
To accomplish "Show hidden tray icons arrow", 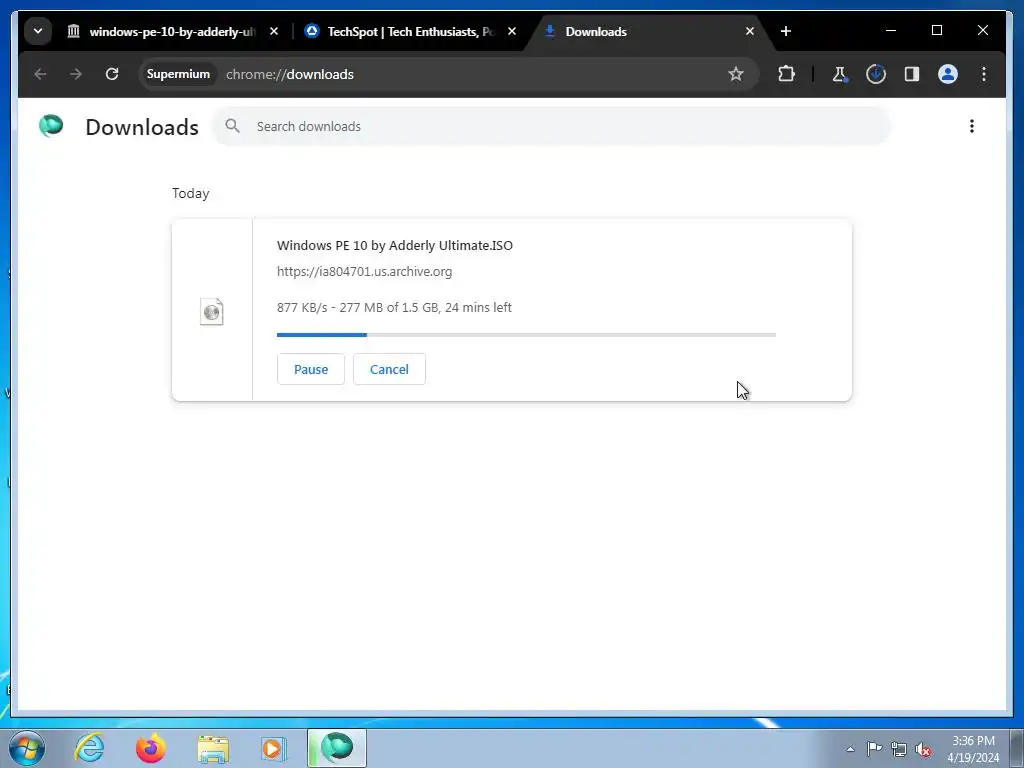I will click(850, 750).
